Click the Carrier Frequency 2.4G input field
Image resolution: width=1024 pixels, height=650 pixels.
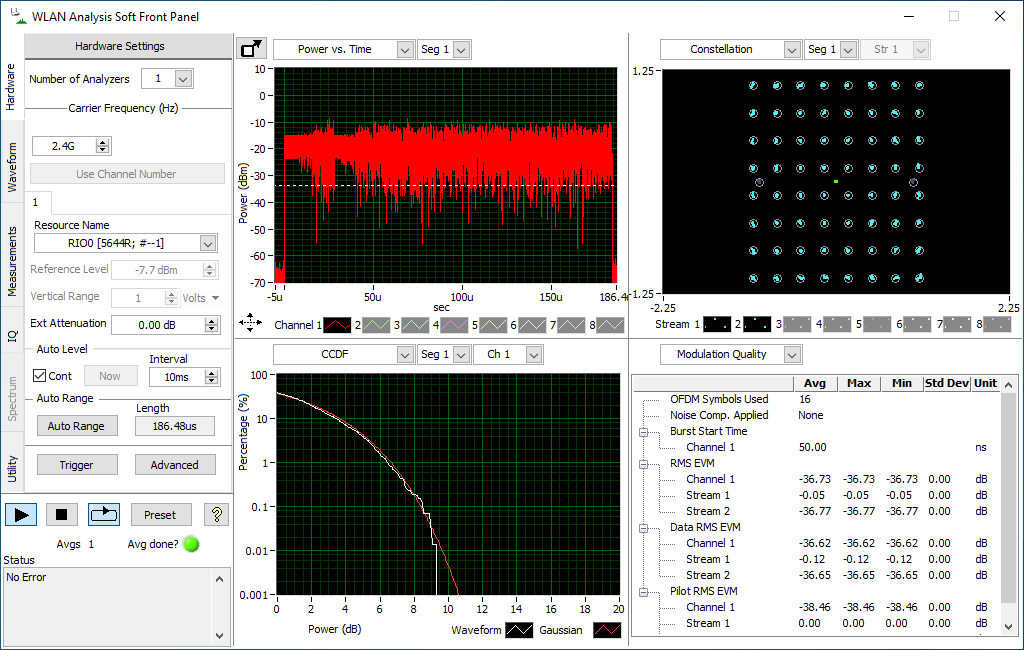click(64, 146)
